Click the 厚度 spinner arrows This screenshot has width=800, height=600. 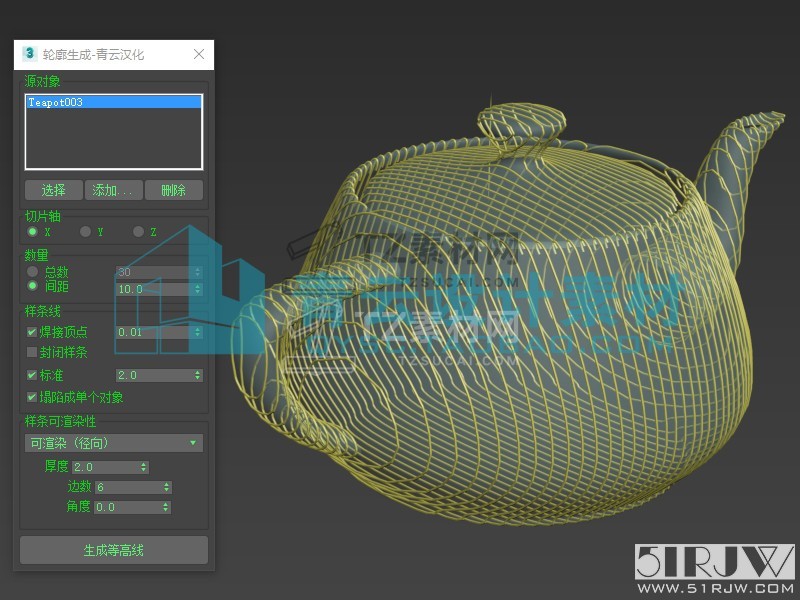144,467
